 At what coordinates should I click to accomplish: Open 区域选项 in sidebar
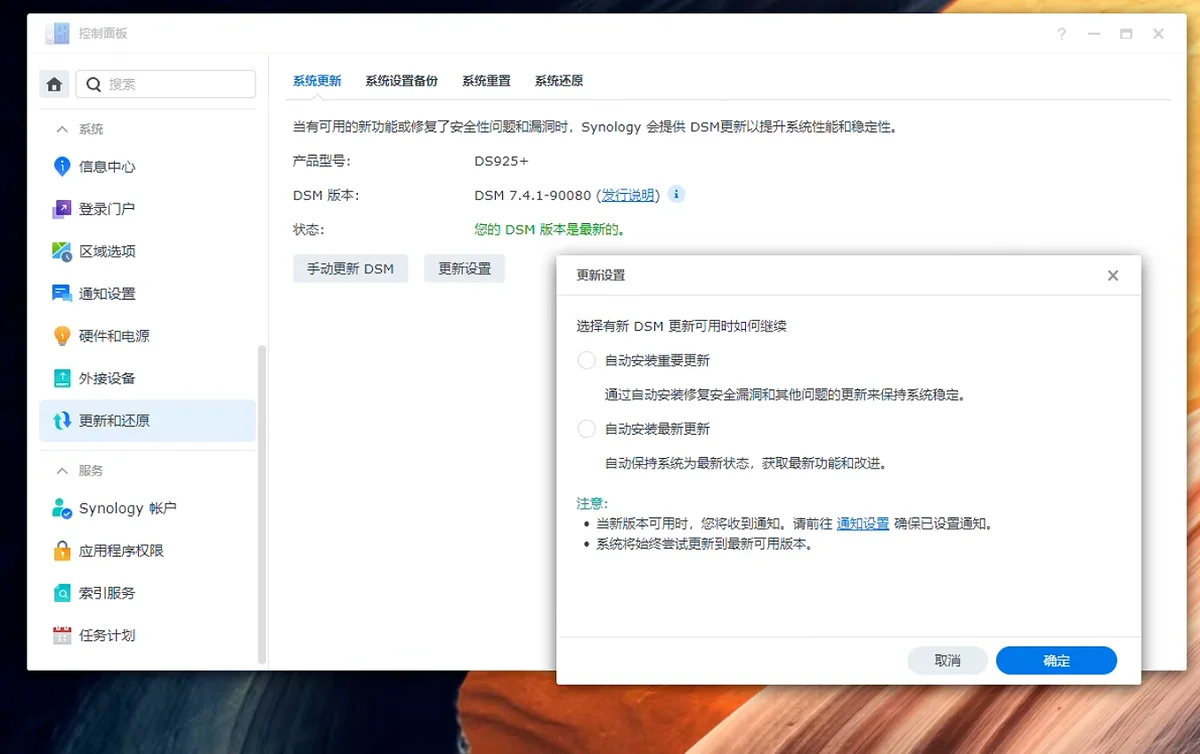click(147, 251)
